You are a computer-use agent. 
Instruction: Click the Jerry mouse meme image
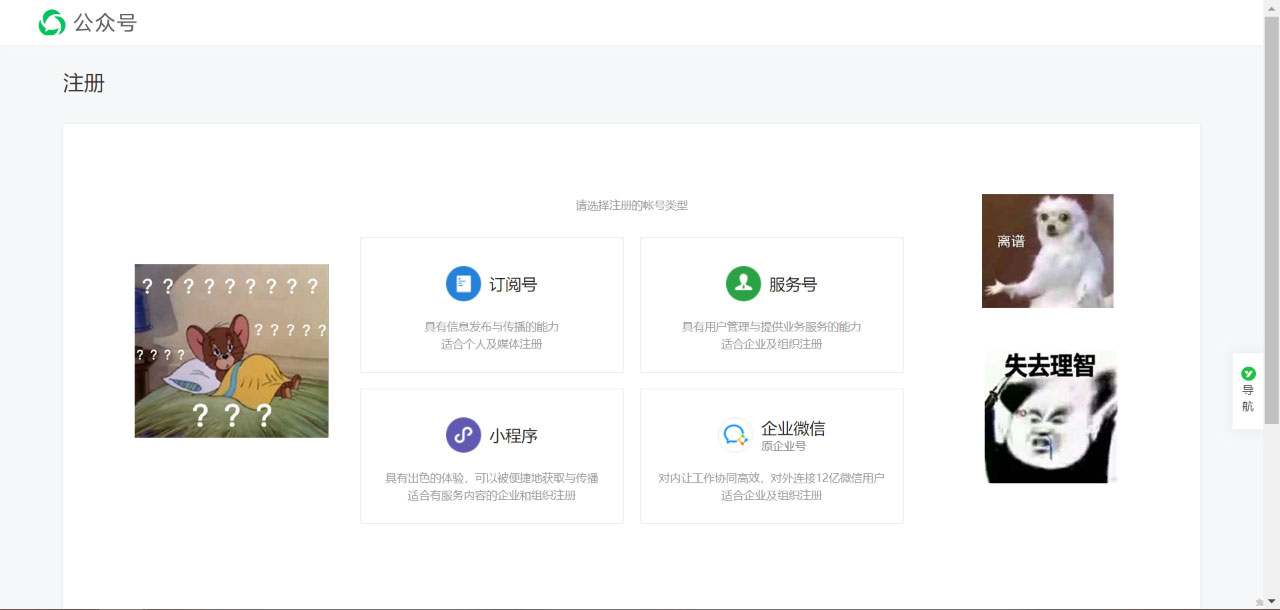231,351
